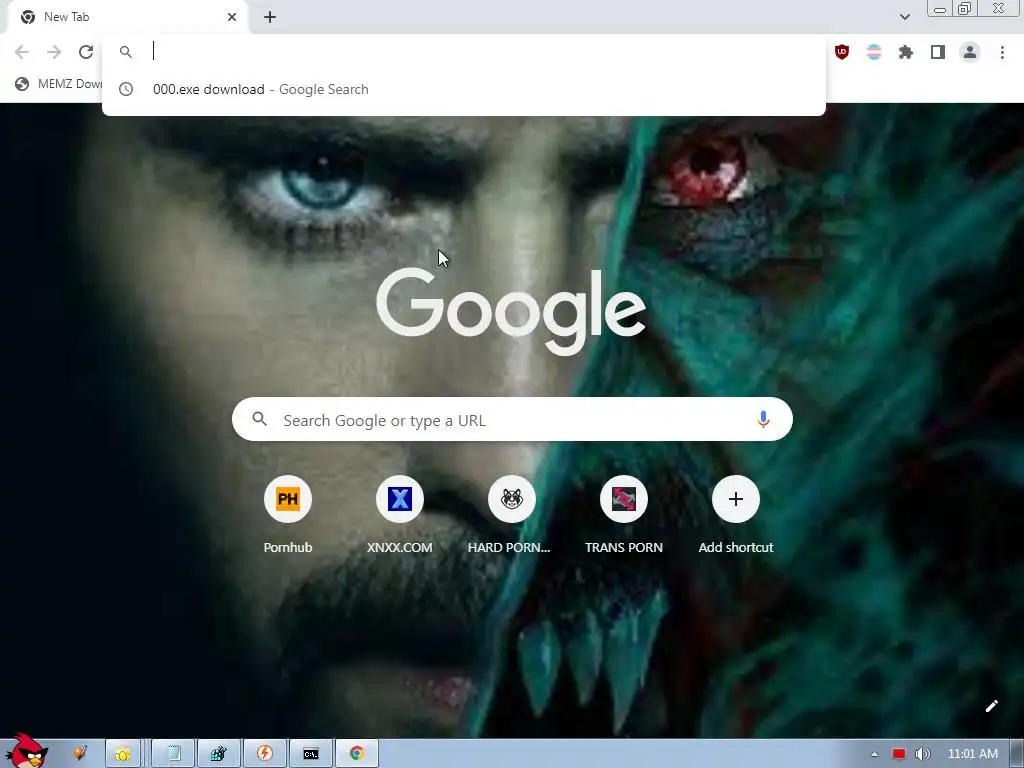
Task: Go forward using the forward arrow
Action: tap(54, 52)
